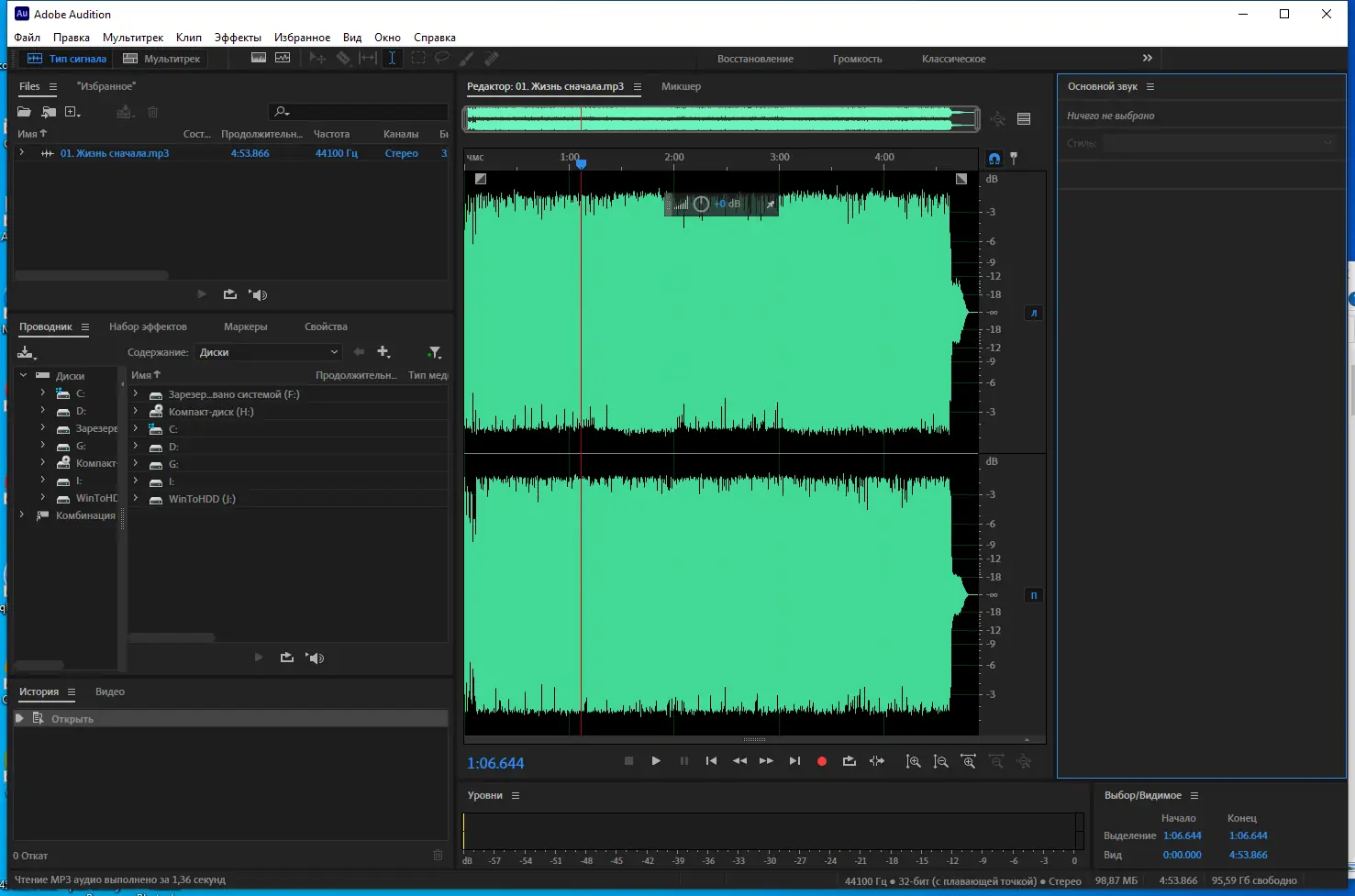The image size is (1355, 896).
Task: Open the Содержание drives dropdown
Action: (x=269, y=352)
